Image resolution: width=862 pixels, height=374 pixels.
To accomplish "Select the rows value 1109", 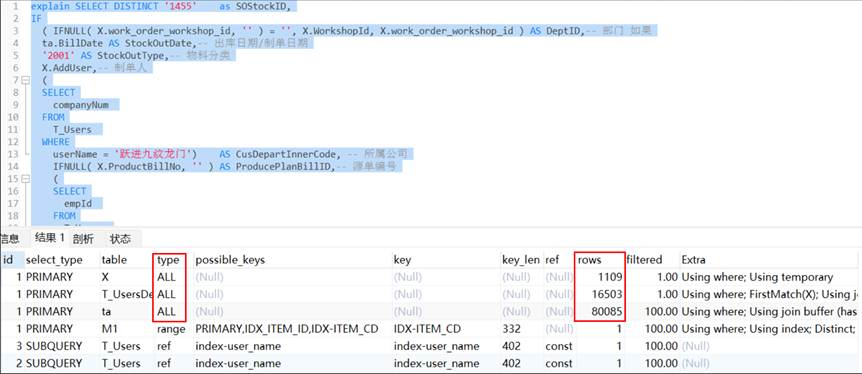I will click(611, 277).
